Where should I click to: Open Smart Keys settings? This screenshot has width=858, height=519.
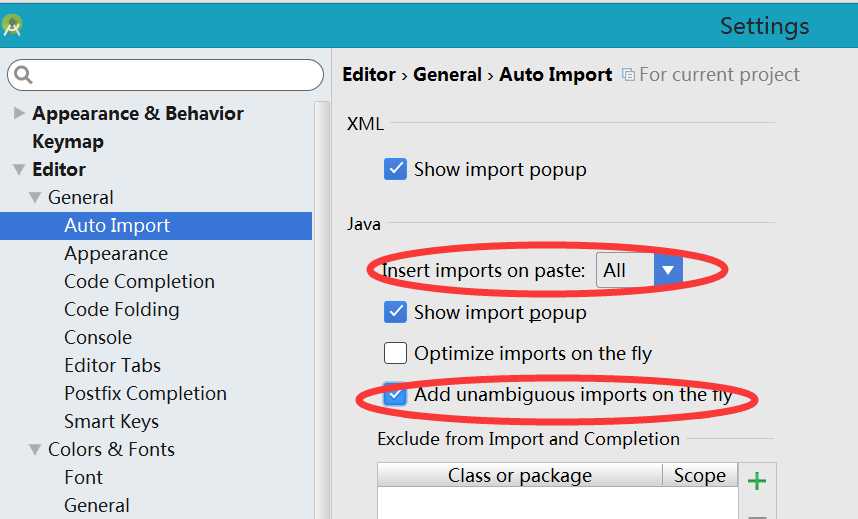click(111, 422)
